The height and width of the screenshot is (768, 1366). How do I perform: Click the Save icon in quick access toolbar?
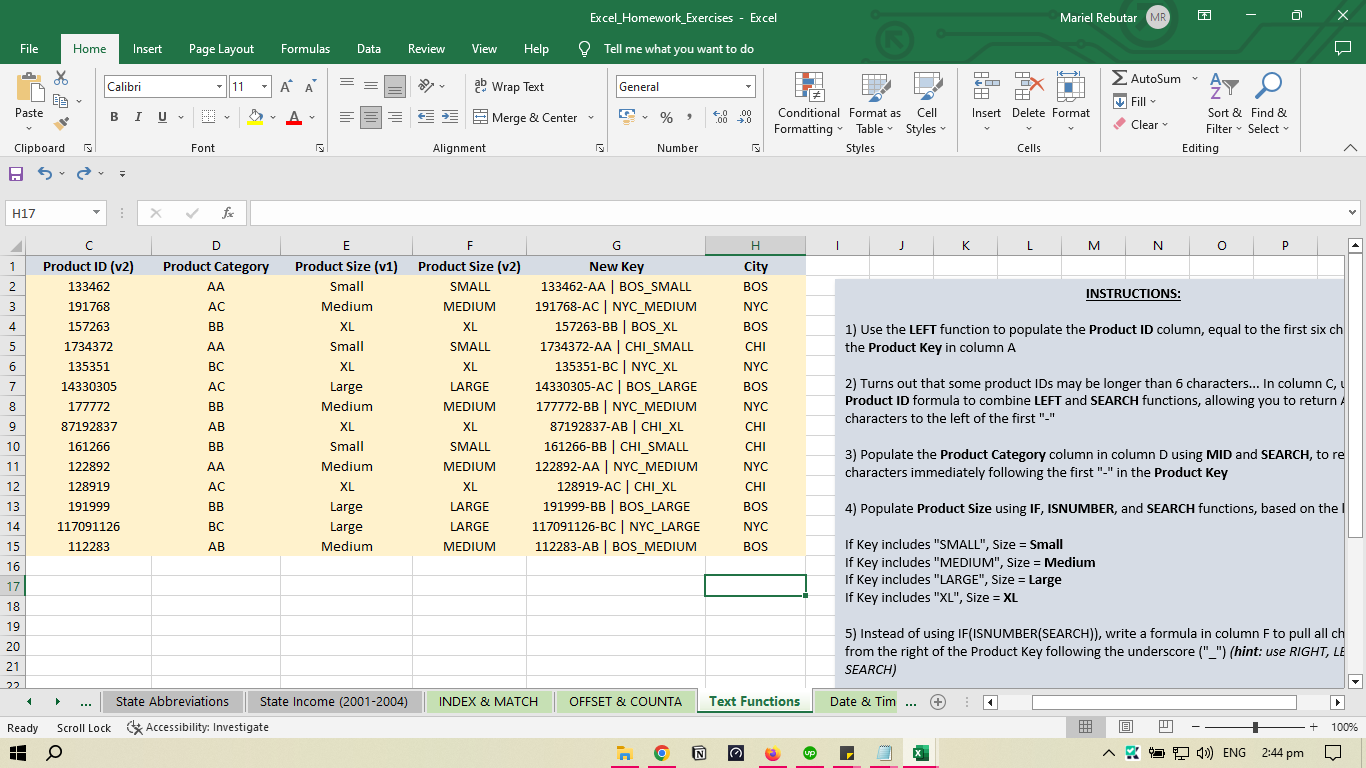[x=16, y=173]
